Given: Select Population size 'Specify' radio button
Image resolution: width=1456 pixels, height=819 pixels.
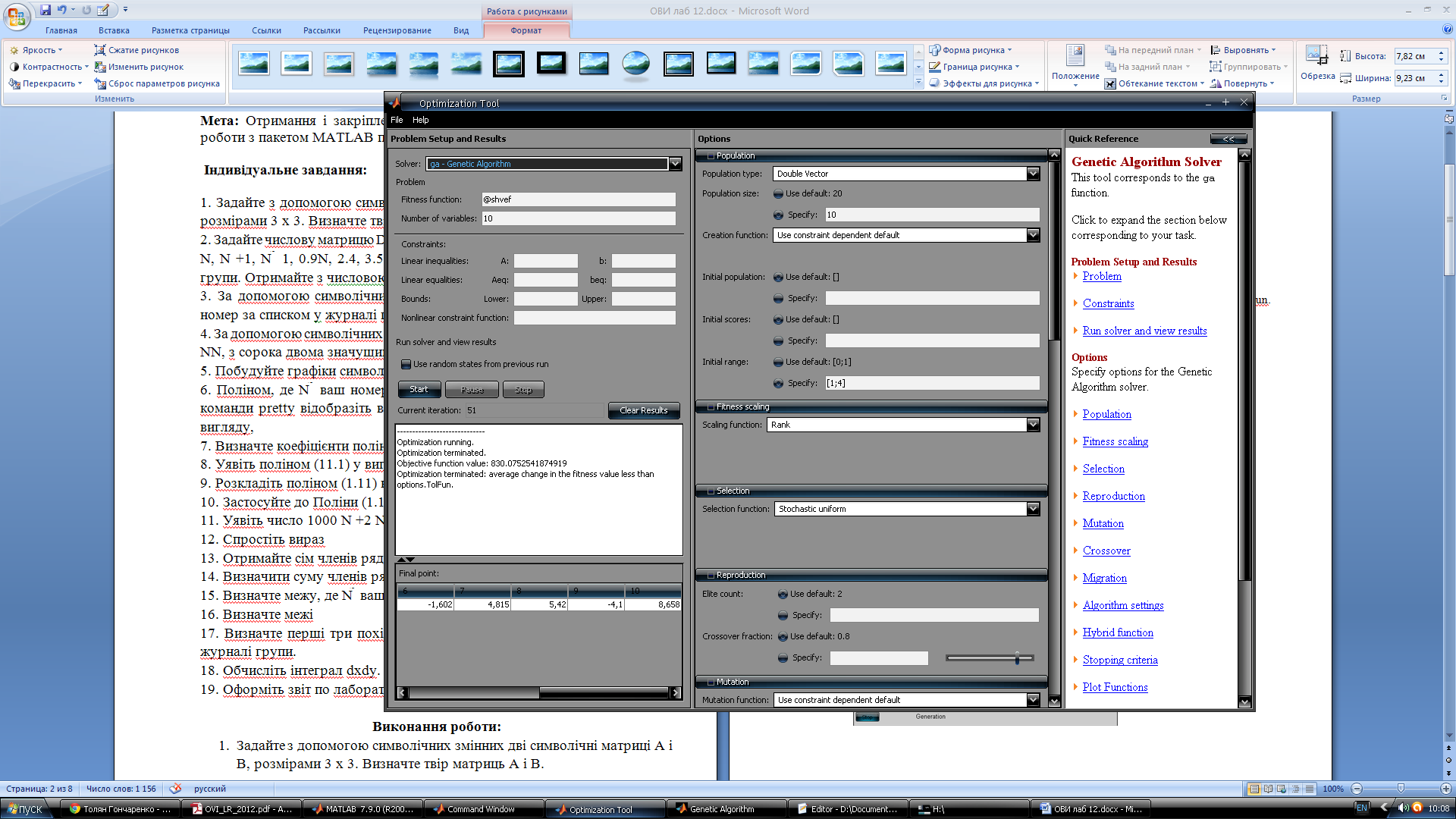Looking at the screenshot, I should [x=778, y=215].
